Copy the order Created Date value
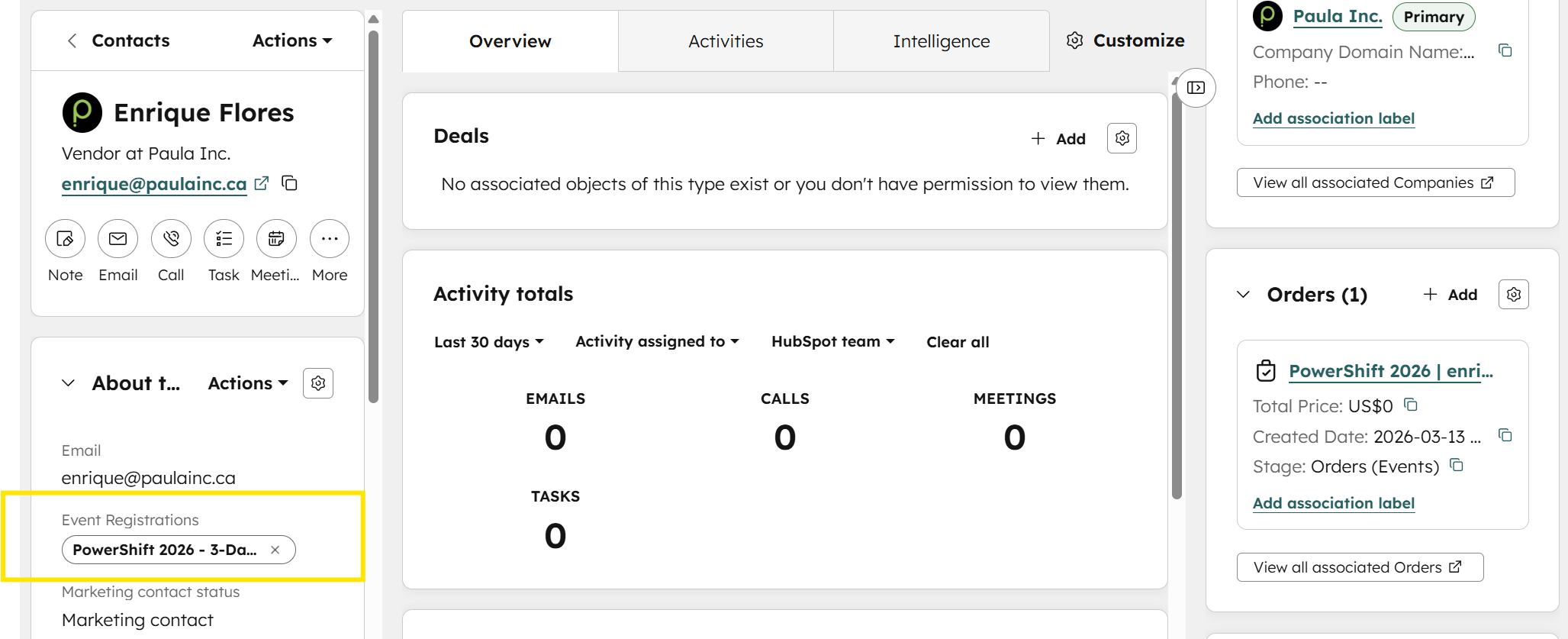The height and width of the screenshot is (639, 1568). [1505, 435]
